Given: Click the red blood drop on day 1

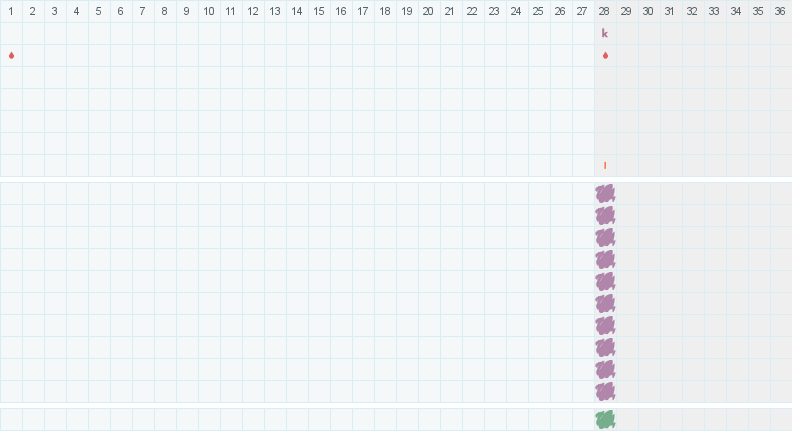Looking at the screenshot, I should click(11, 55).
